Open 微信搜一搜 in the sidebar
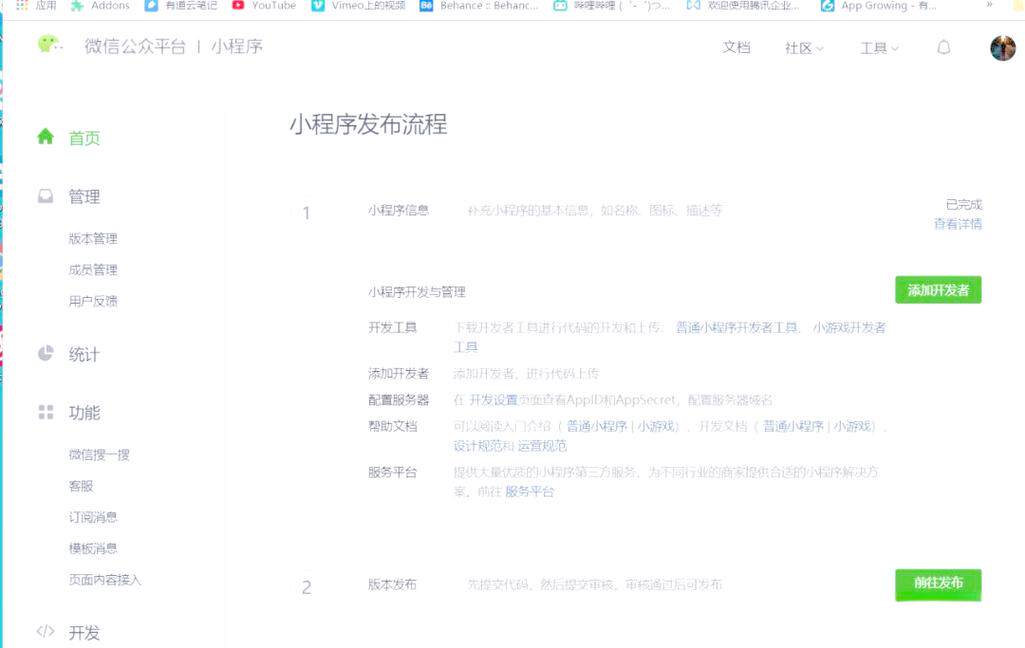Viewport: 1025px width, 648px height. point(99,454)
